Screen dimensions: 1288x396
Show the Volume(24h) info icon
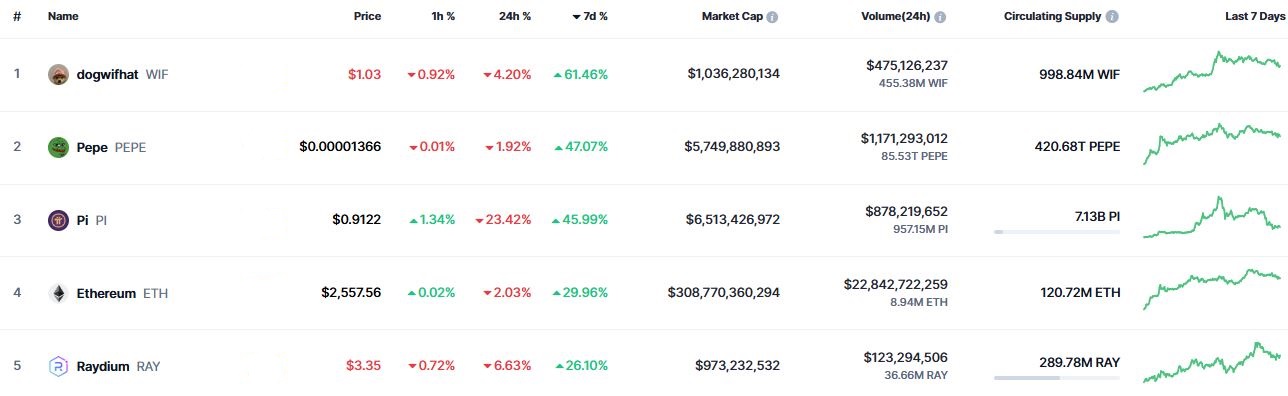pos(940,17)
